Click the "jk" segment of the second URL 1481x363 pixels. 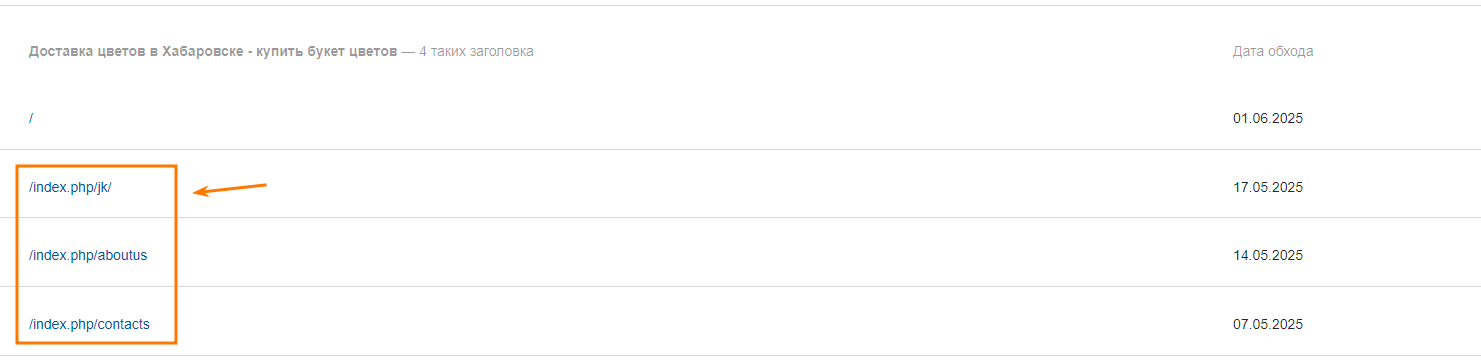[x=103, y=187]
